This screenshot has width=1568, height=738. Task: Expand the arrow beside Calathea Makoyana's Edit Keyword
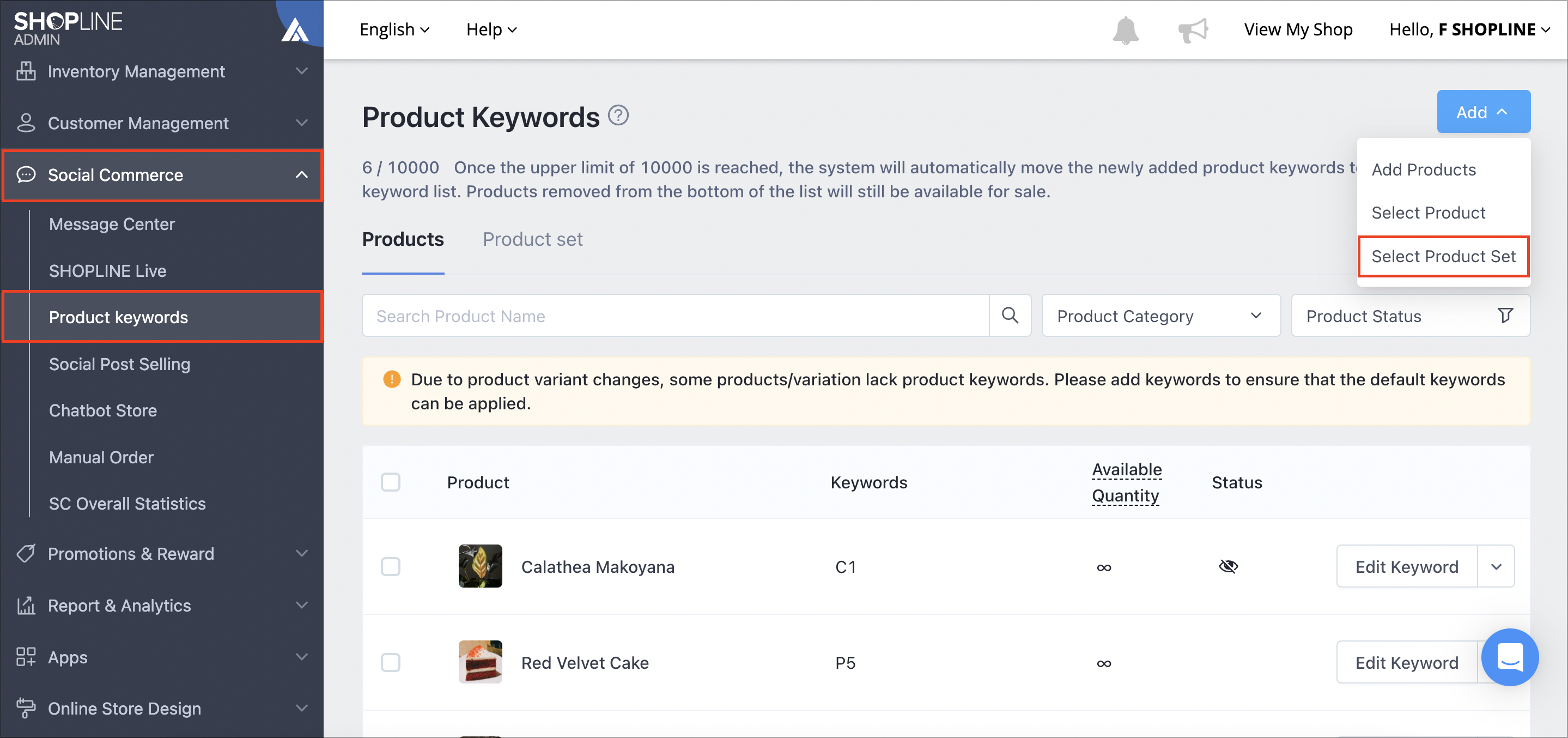click(x=1496, y=566)
